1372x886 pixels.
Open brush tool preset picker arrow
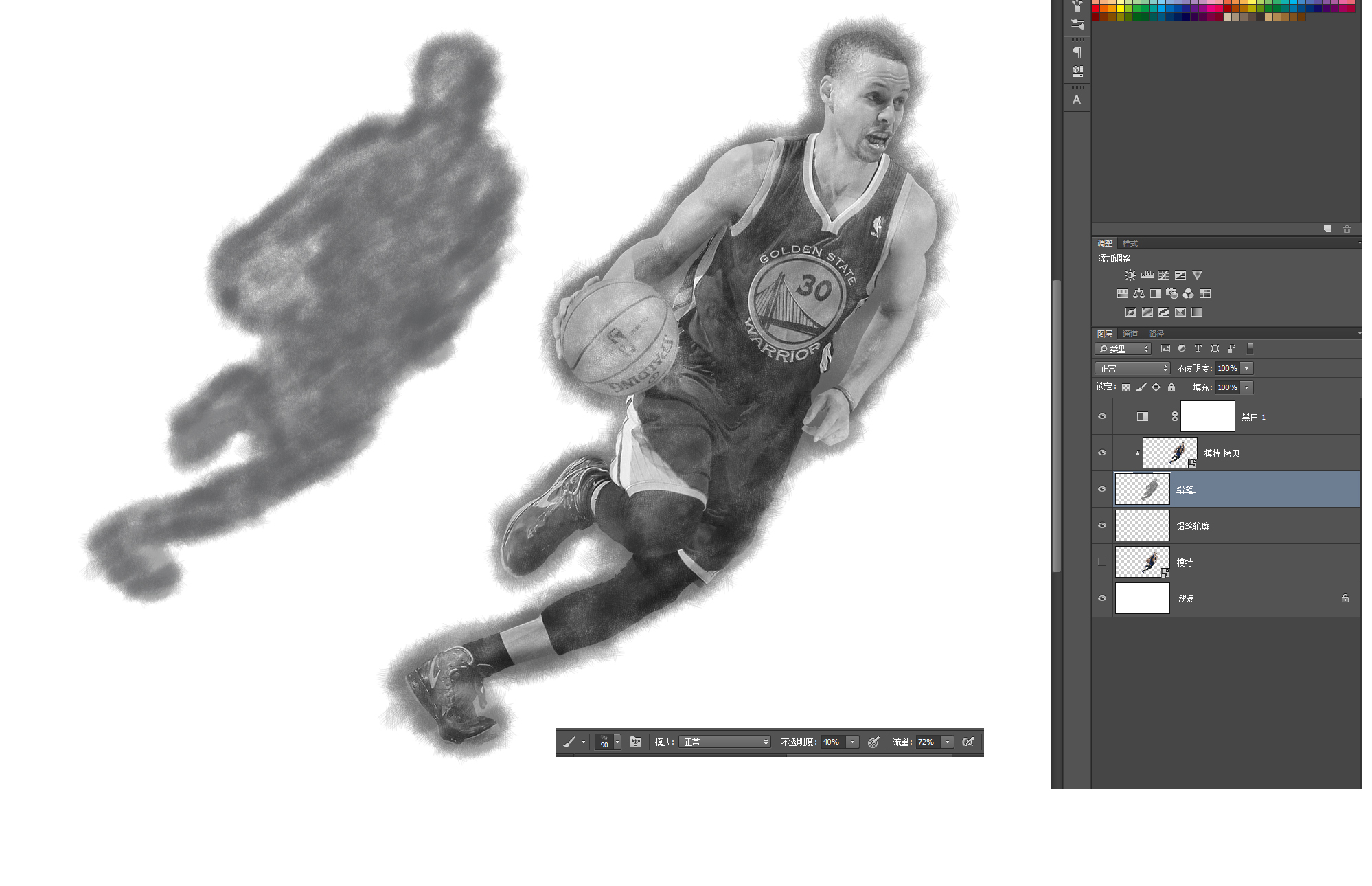[583, 742]
